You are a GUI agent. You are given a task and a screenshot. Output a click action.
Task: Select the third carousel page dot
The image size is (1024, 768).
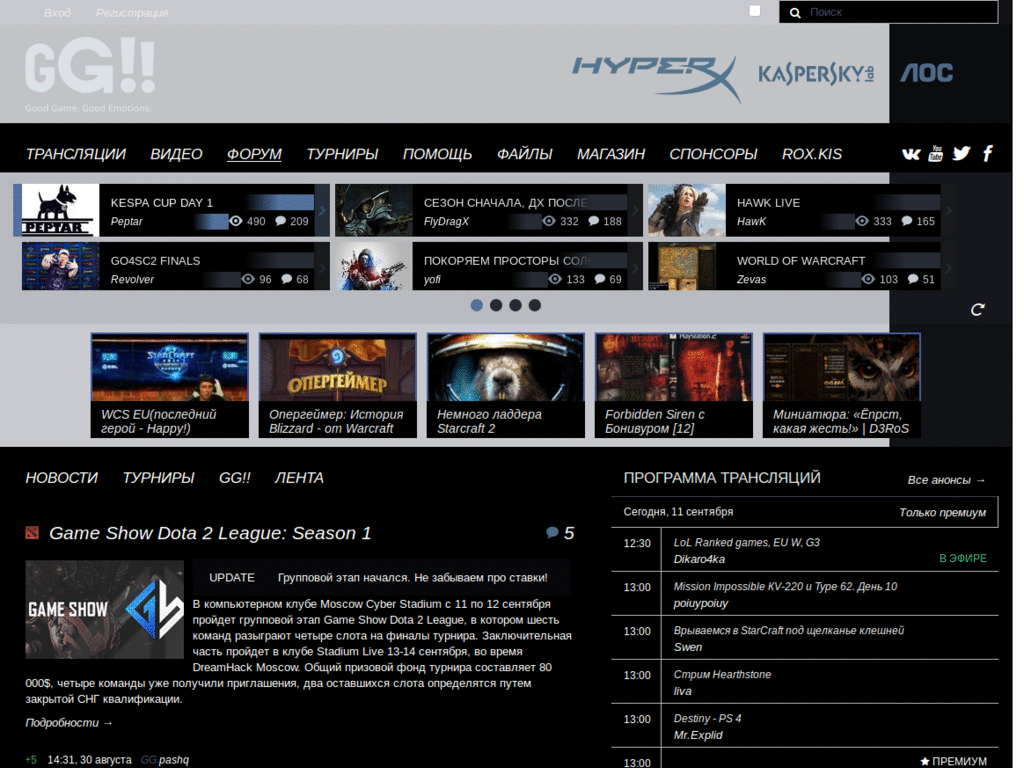(x=515, y=305)
